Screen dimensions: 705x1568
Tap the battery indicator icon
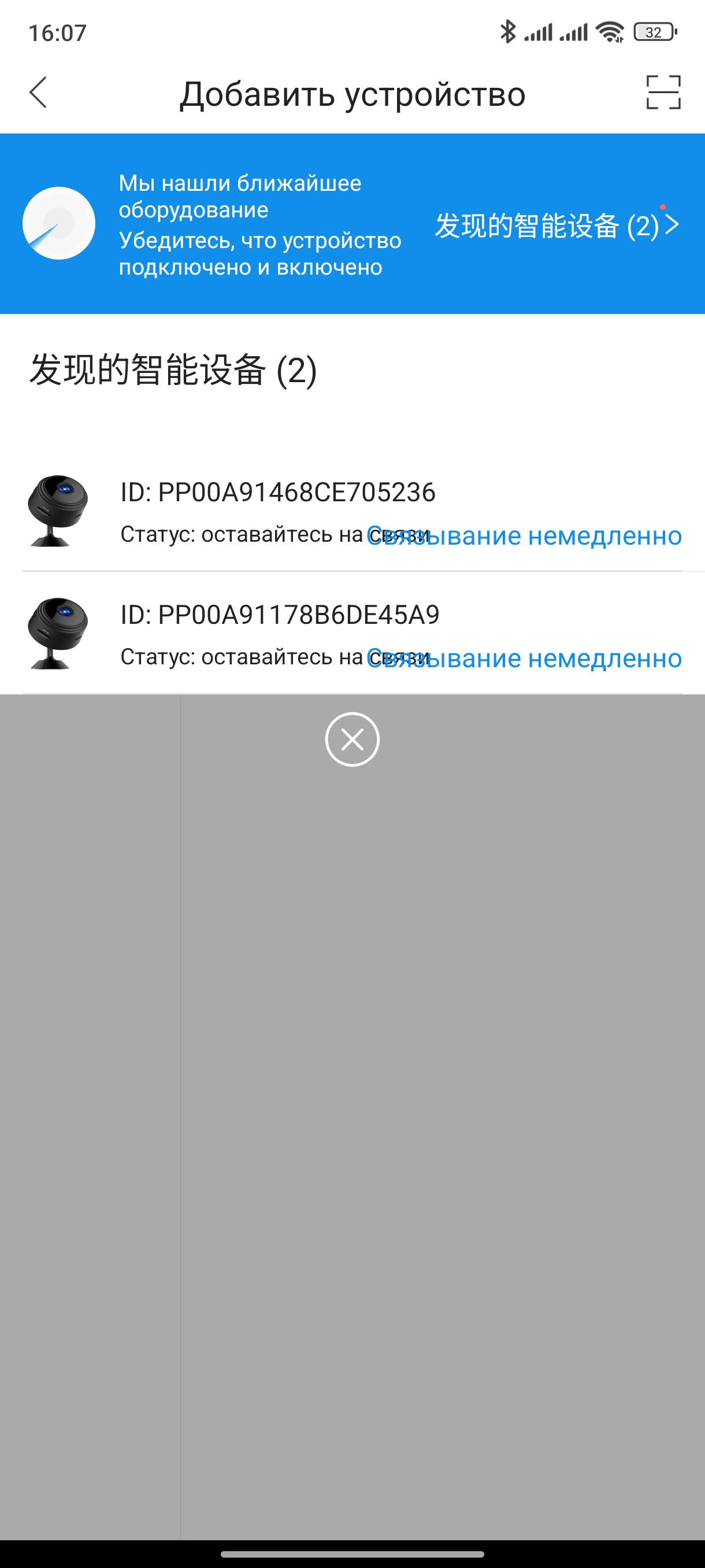pos(655,32)
